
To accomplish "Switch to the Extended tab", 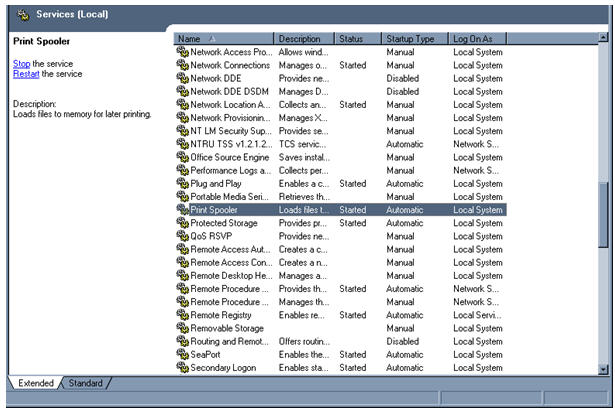I will coord(34,383).
